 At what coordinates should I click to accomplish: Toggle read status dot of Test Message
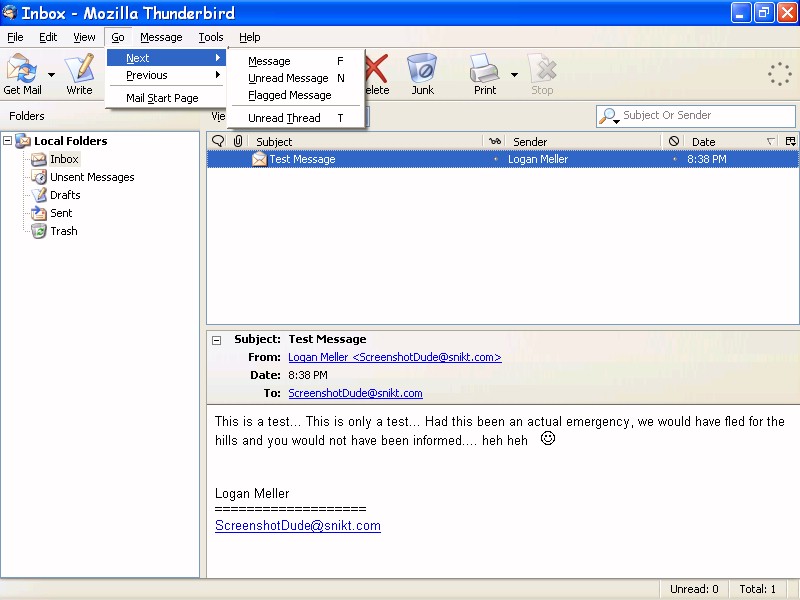tap(495, 159)
